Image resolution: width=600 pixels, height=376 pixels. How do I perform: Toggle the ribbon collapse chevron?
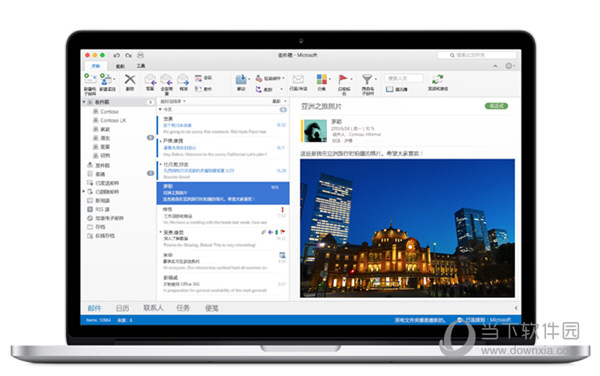tap(495, 66)
